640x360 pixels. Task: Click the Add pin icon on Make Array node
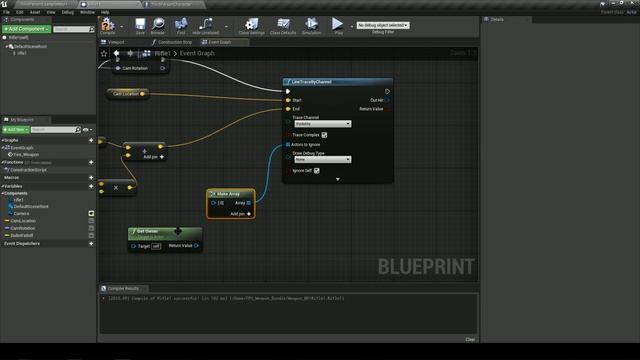249,214
